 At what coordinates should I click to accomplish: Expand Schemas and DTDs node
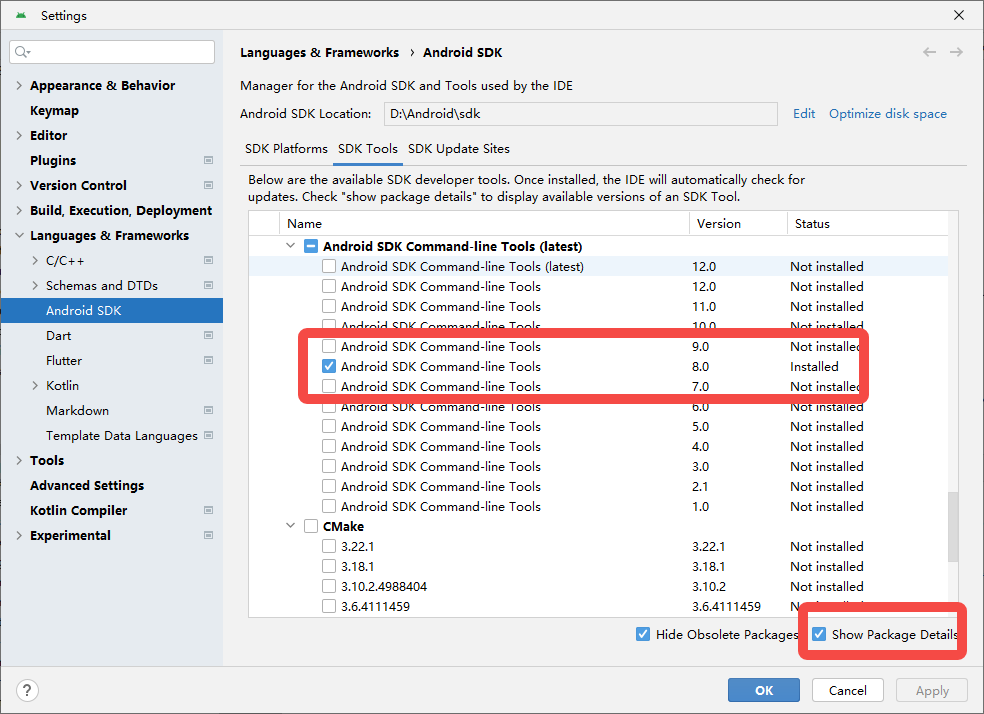click(x=35, y=285)
